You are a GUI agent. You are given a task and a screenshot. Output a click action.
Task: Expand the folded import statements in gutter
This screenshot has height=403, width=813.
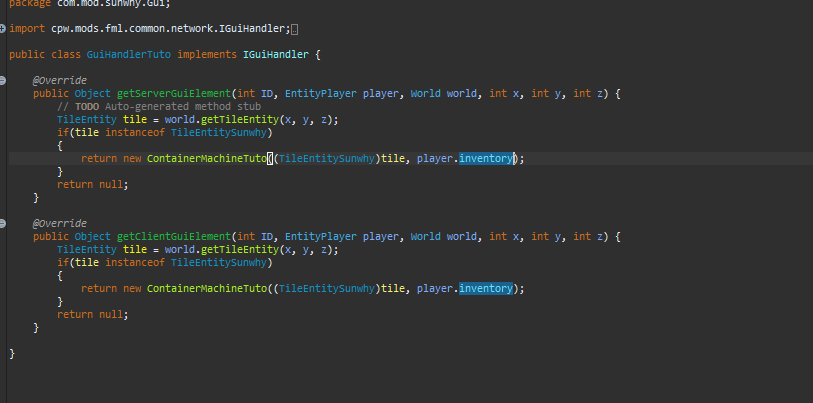pos(3,28)
